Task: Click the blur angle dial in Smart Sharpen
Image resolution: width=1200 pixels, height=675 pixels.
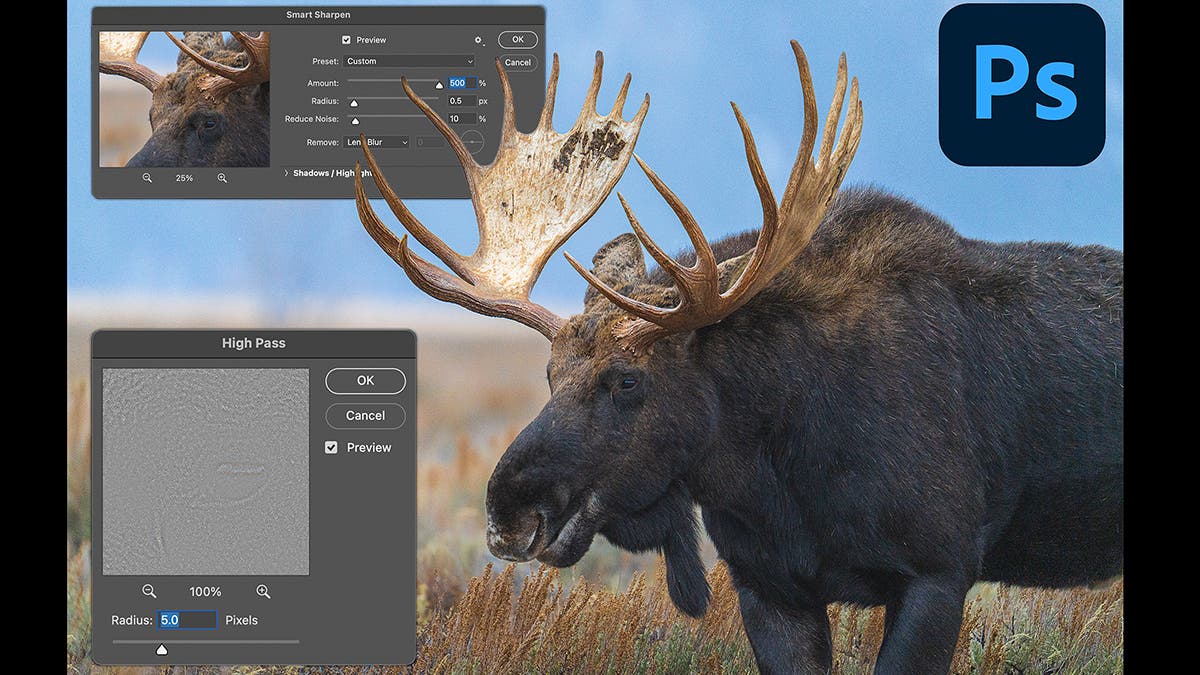Action: (471, 143)
